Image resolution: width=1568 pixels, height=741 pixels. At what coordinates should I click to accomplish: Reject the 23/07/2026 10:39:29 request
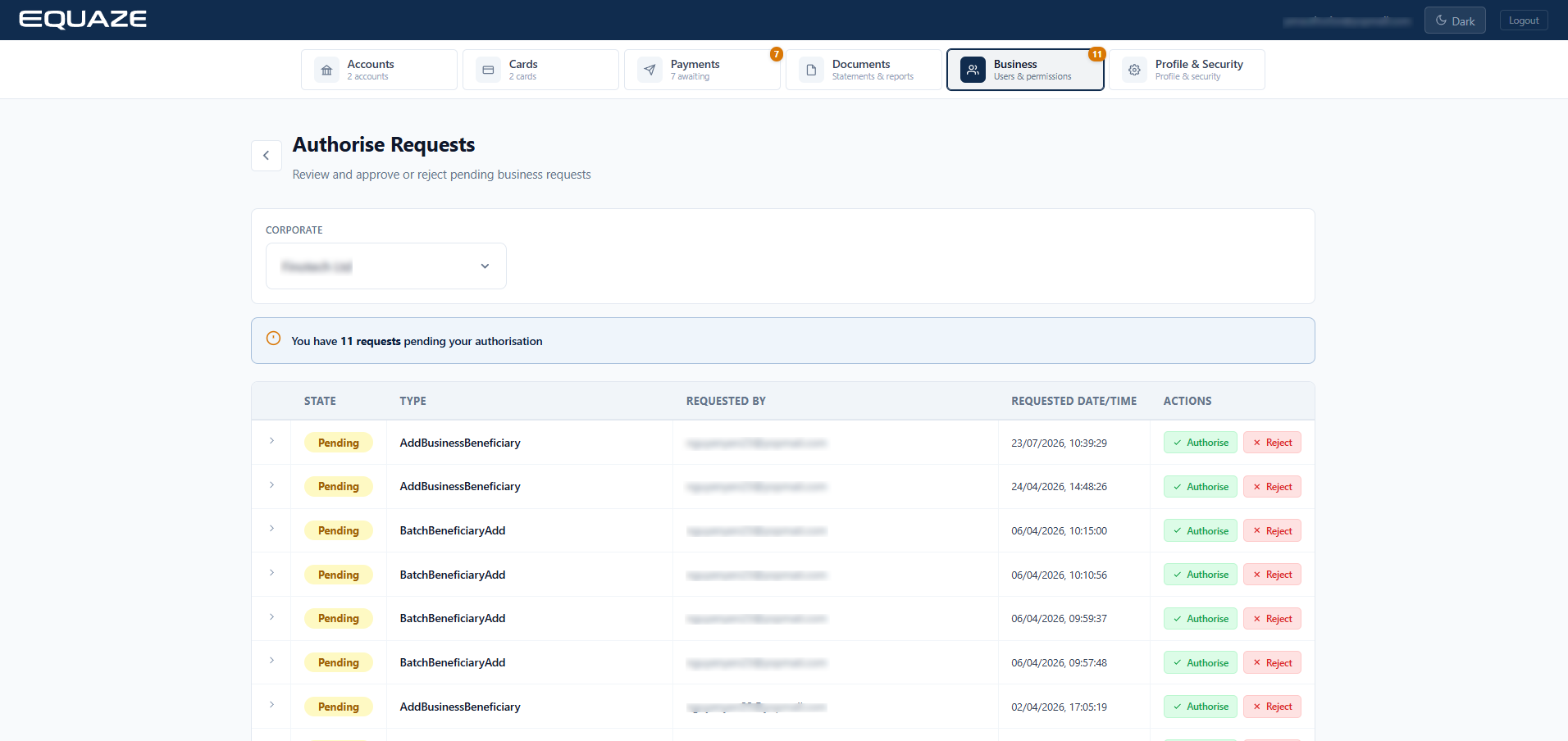tap(1272, 443)
